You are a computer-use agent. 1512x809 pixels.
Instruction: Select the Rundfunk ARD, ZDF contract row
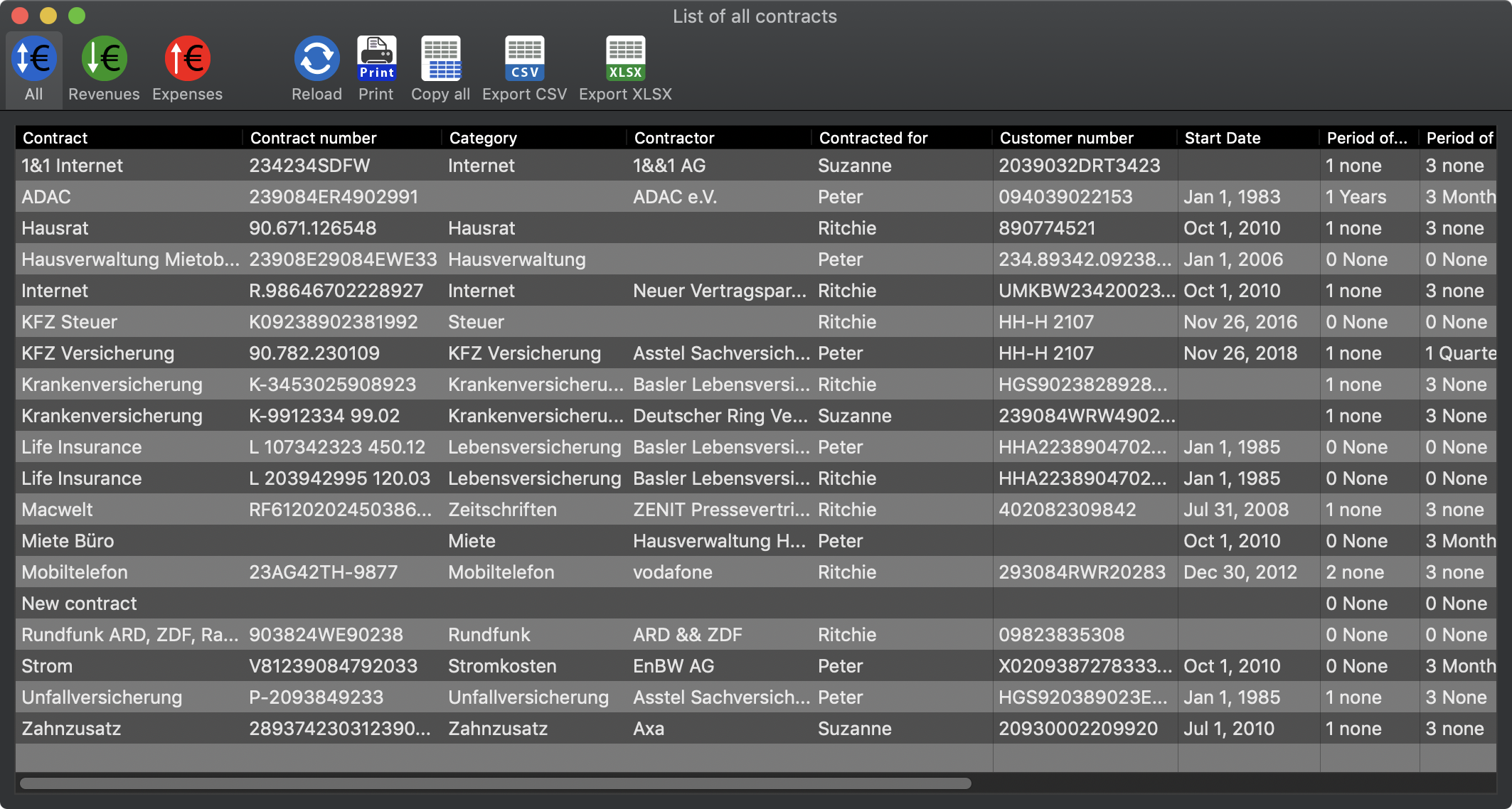pyautogui.click(x=756, y=634)
